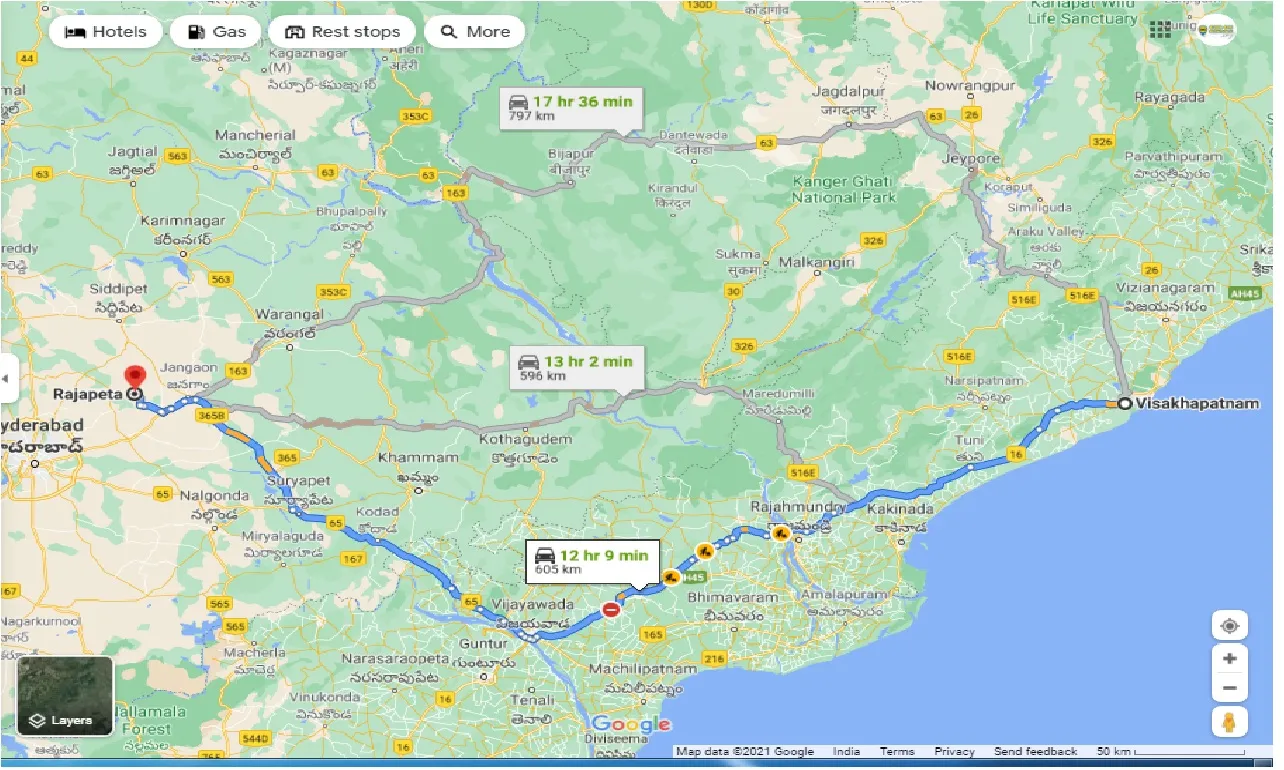Click Send feedback link
Image resolution: width=1284 pixels, height=770 pixels.
click(1036, 751)
